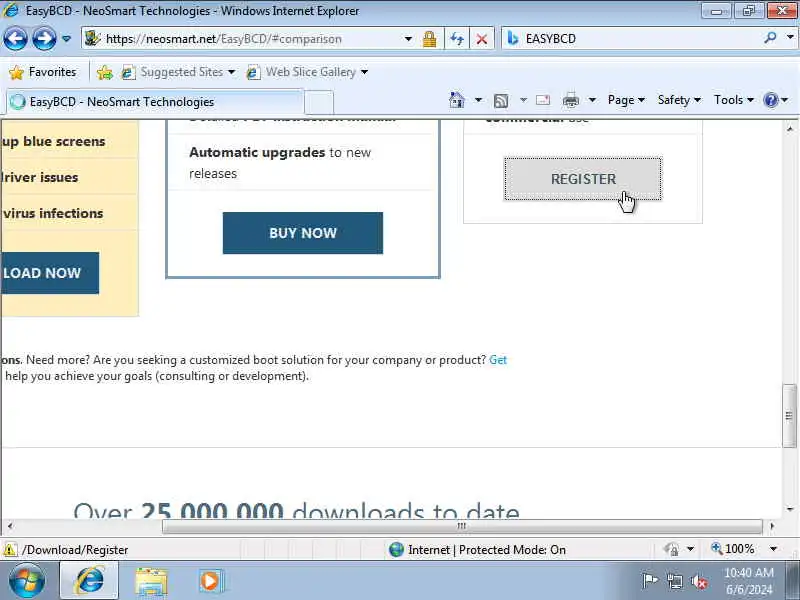The width and height of the screenshot is (800, 600).
Task: Expand the Print options dropdown arrow
Action: pyautogui.click(x=592, y=100)
